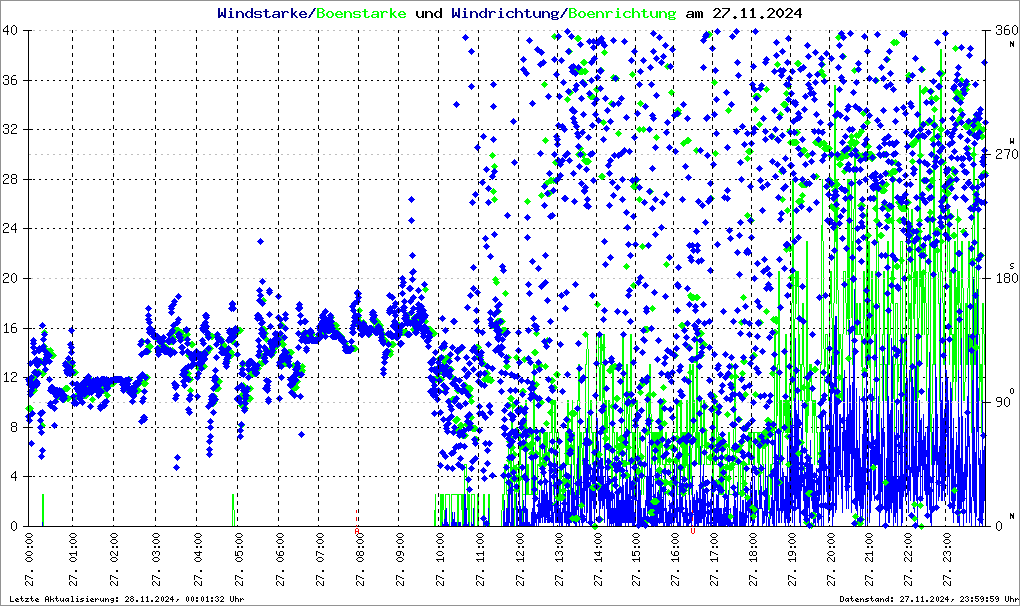Click the time axis label '27. 14:00'
This screenshot has height=606, width=1020.
tap(597, 560)
